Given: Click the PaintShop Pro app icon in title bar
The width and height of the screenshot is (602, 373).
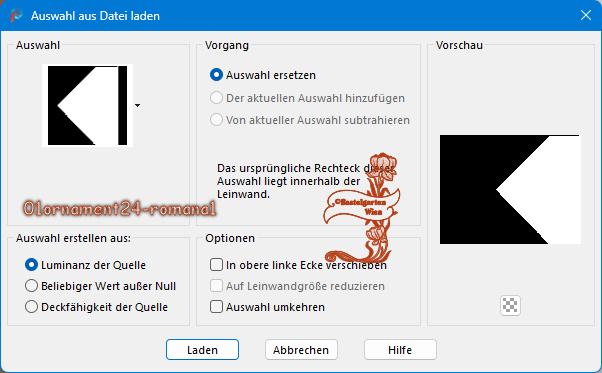Looking at the screenshot, I should [x=17, y=16].
